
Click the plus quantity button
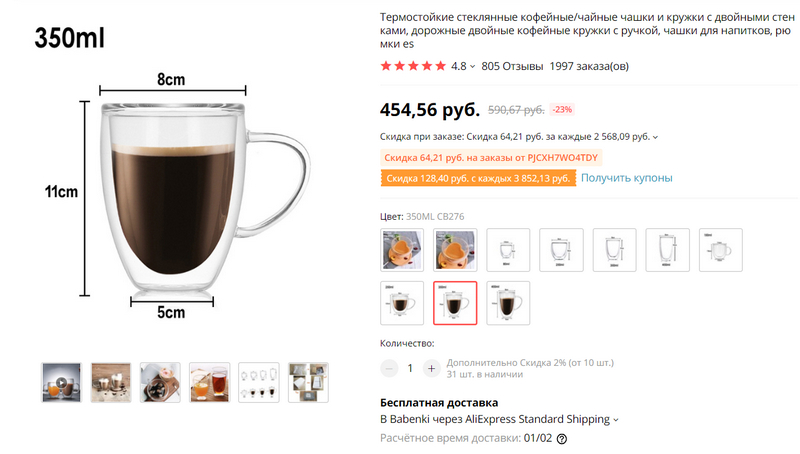click(x=431, y=368)
